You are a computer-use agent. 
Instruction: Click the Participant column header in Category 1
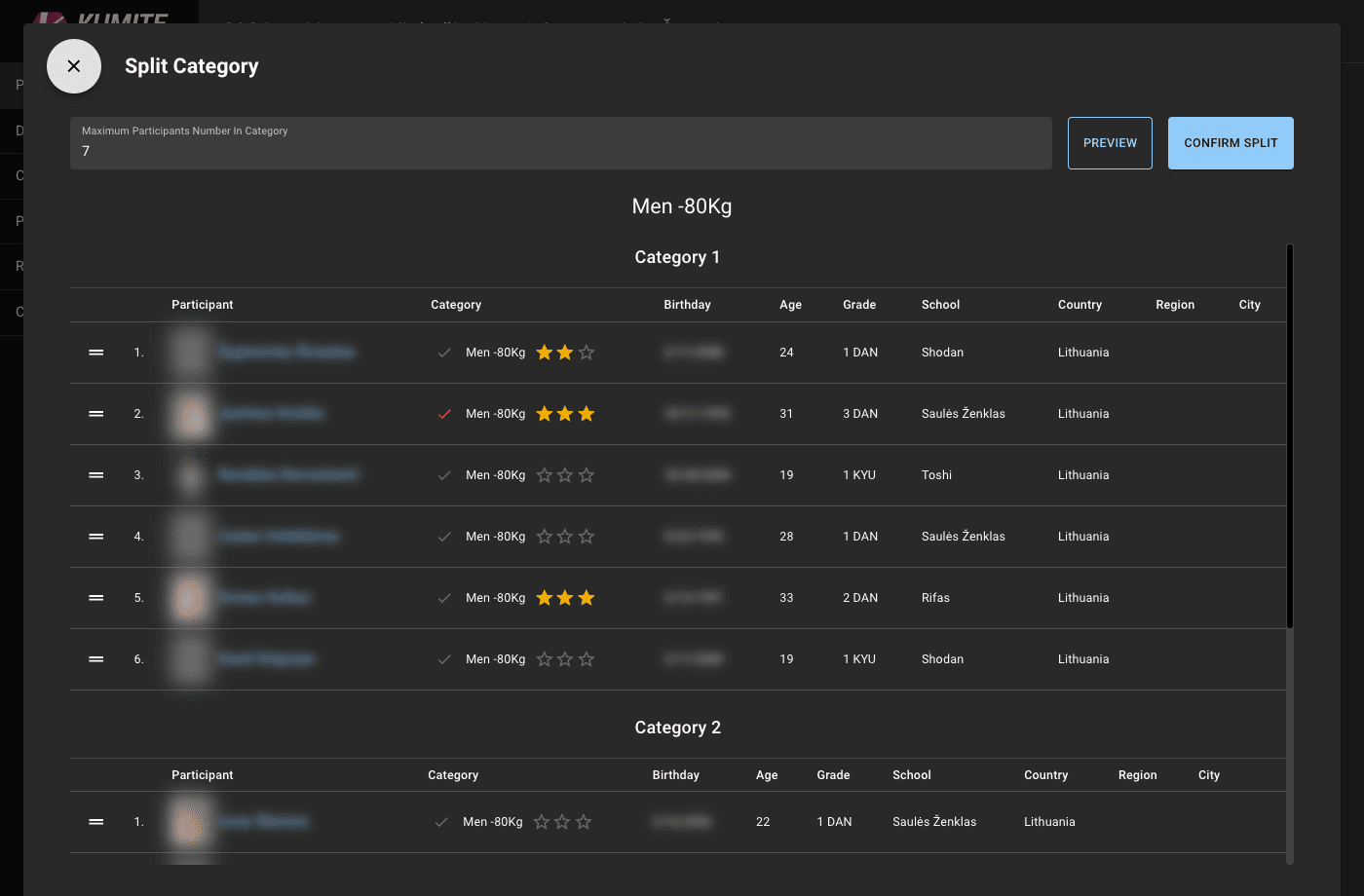click(202, 304)
